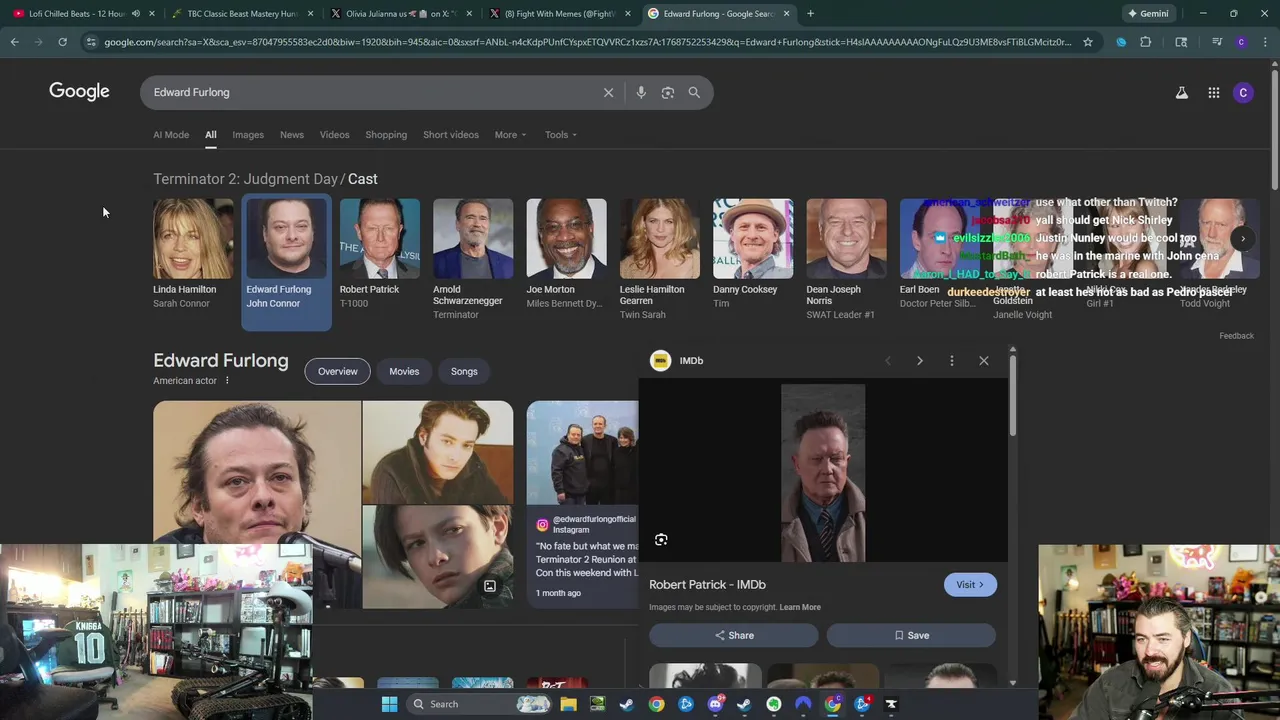Image resolution: width=1280 pixels, height=720 pixels.
Task: Open Chrome Extensions puzzle icon
Action: (x=1145, y=42)
